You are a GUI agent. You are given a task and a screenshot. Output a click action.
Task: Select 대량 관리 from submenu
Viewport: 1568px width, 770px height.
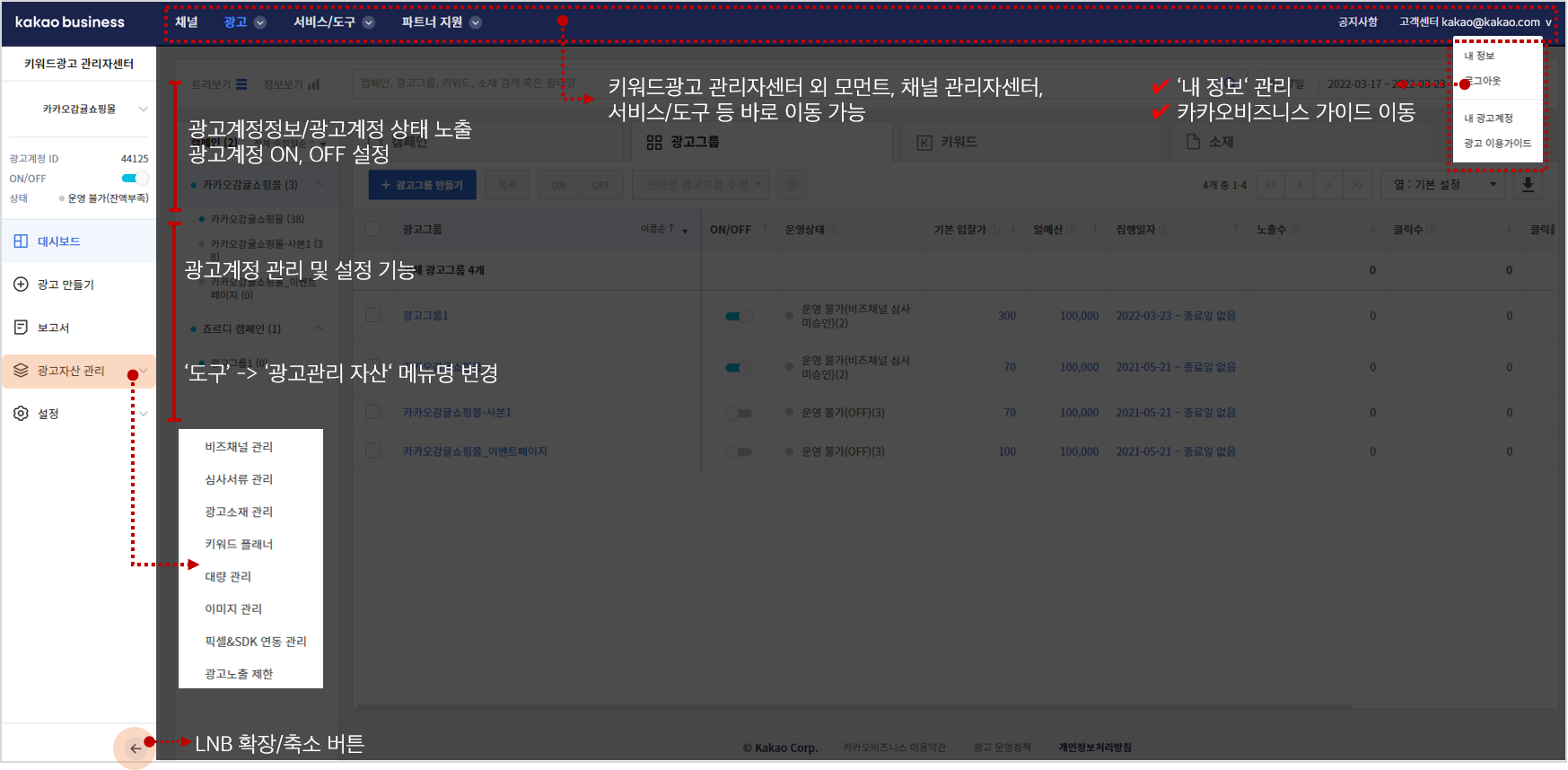pos(228,576)
